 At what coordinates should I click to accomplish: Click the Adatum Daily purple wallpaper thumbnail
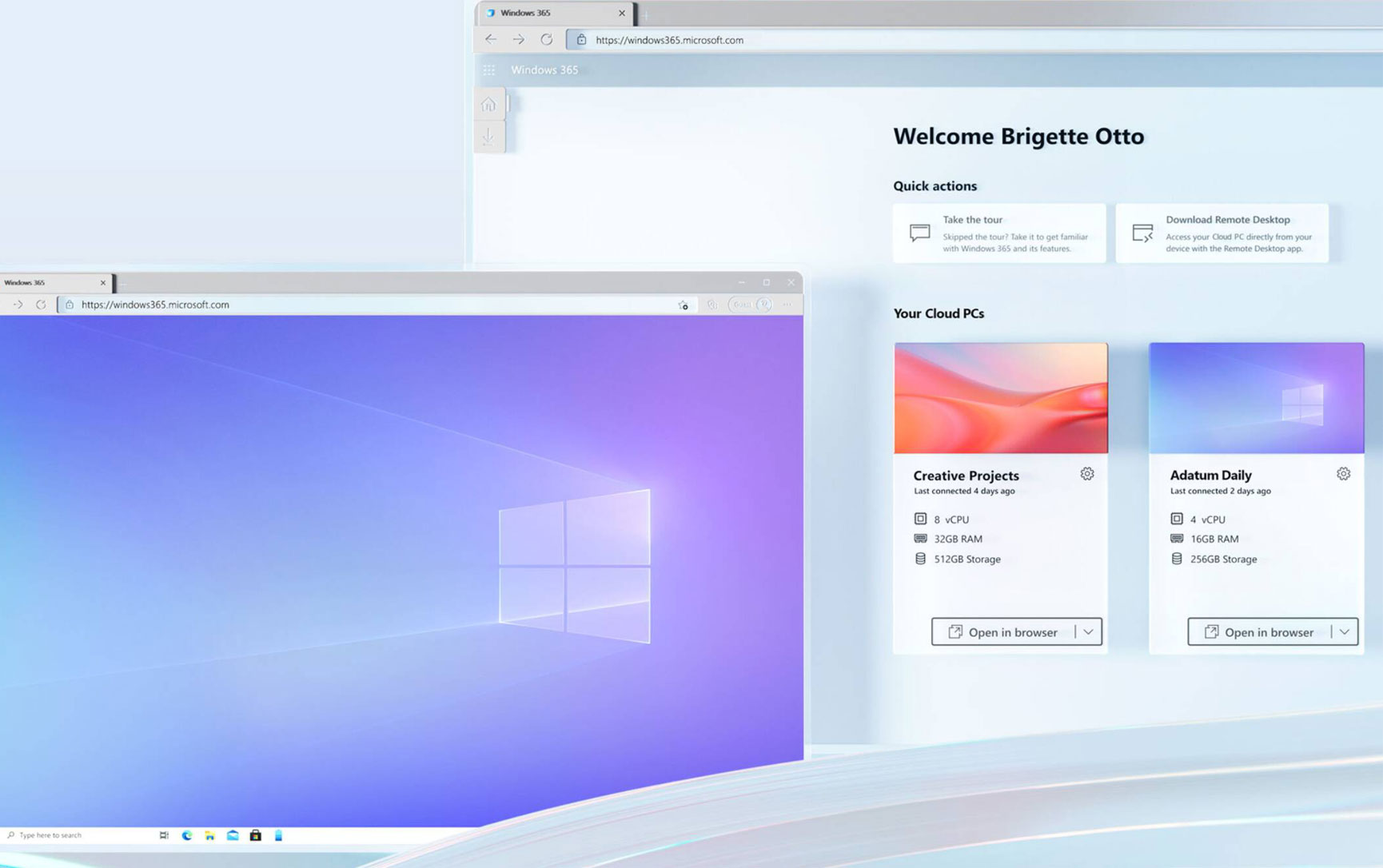point(1257,398)
